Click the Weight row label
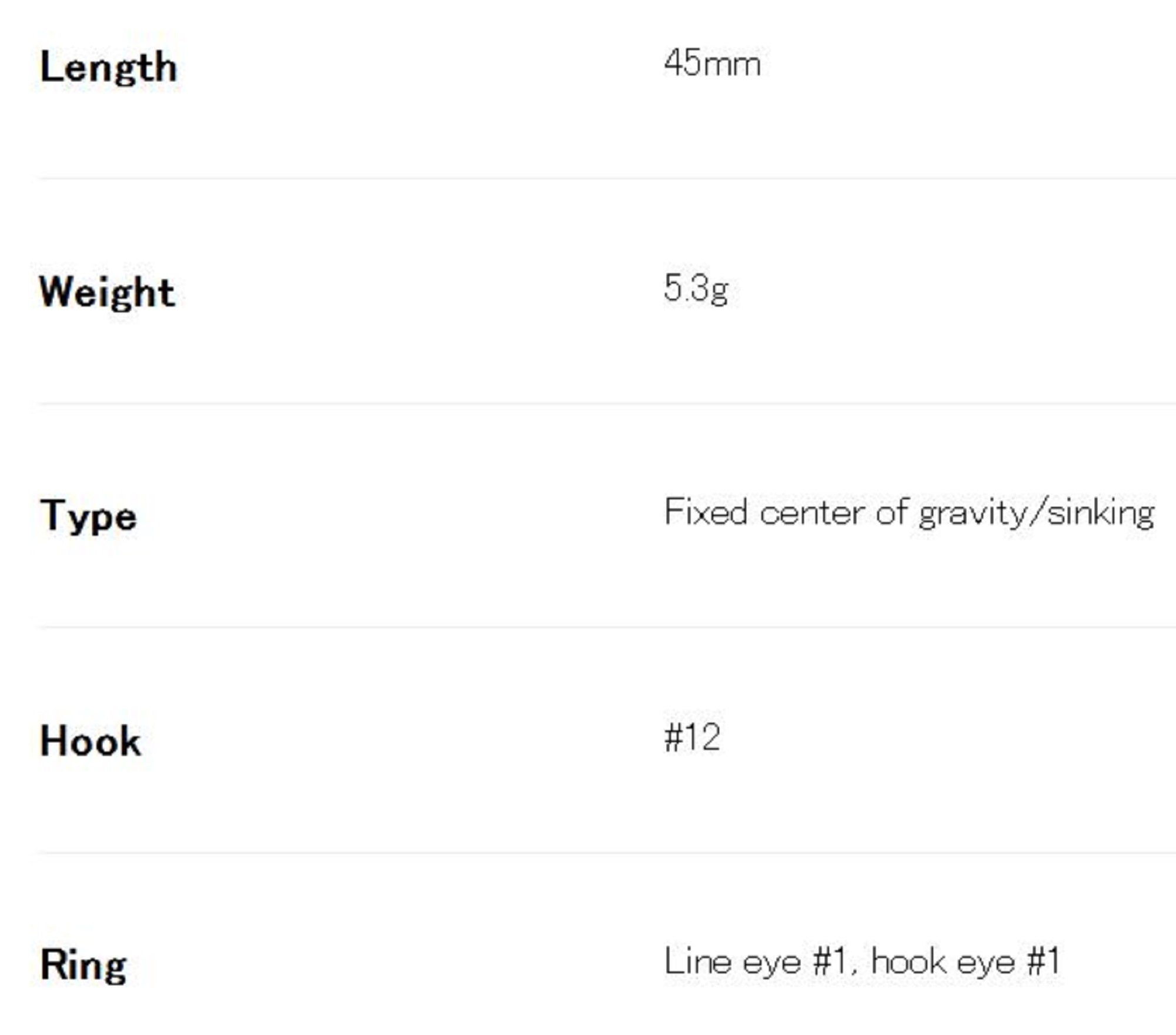This screenshot has height=1035, width=1176. click(107, 292)
